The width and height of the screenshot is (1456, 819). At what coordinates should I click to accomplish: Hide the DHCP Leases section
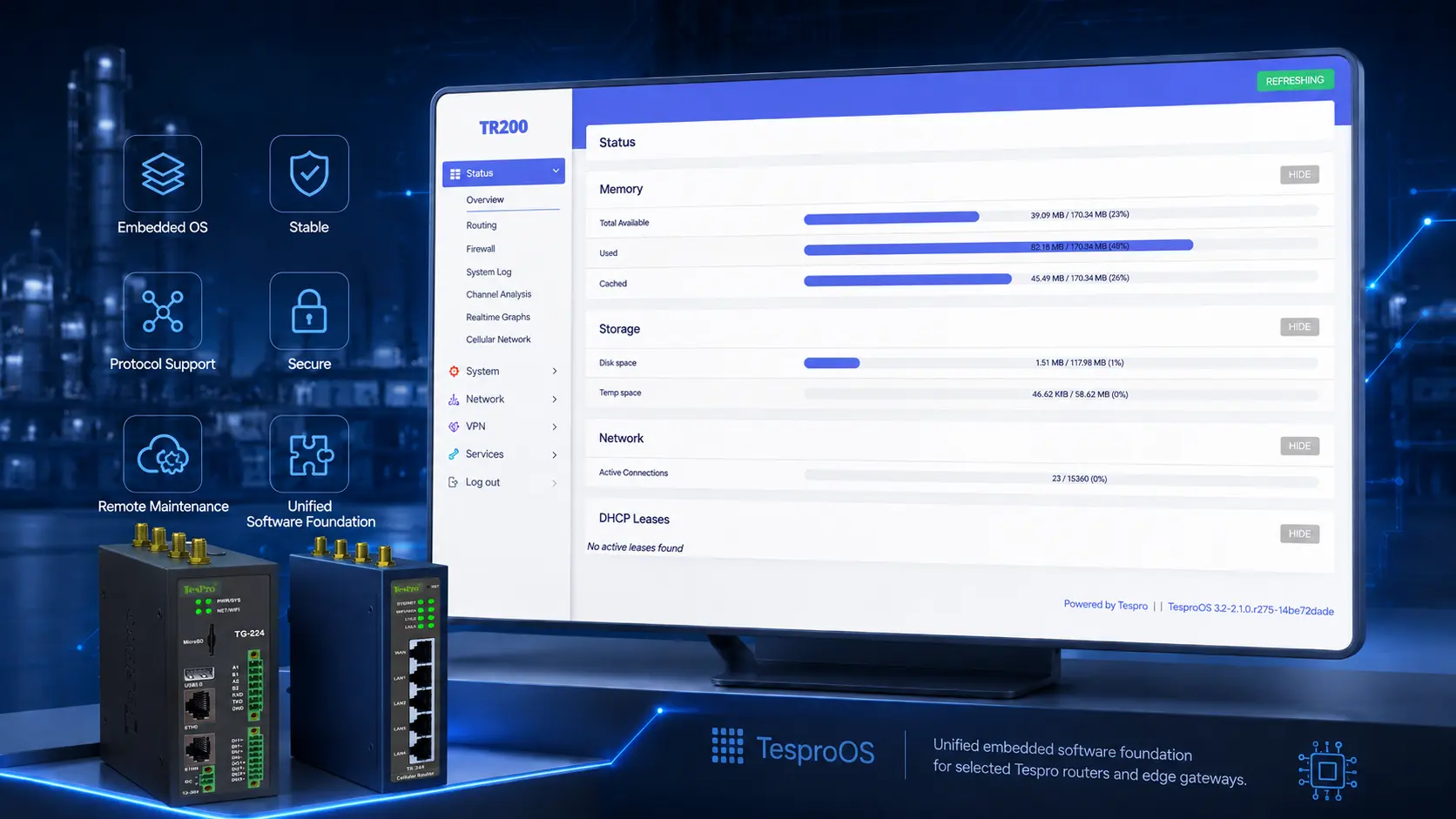[x=1299, y=534]
